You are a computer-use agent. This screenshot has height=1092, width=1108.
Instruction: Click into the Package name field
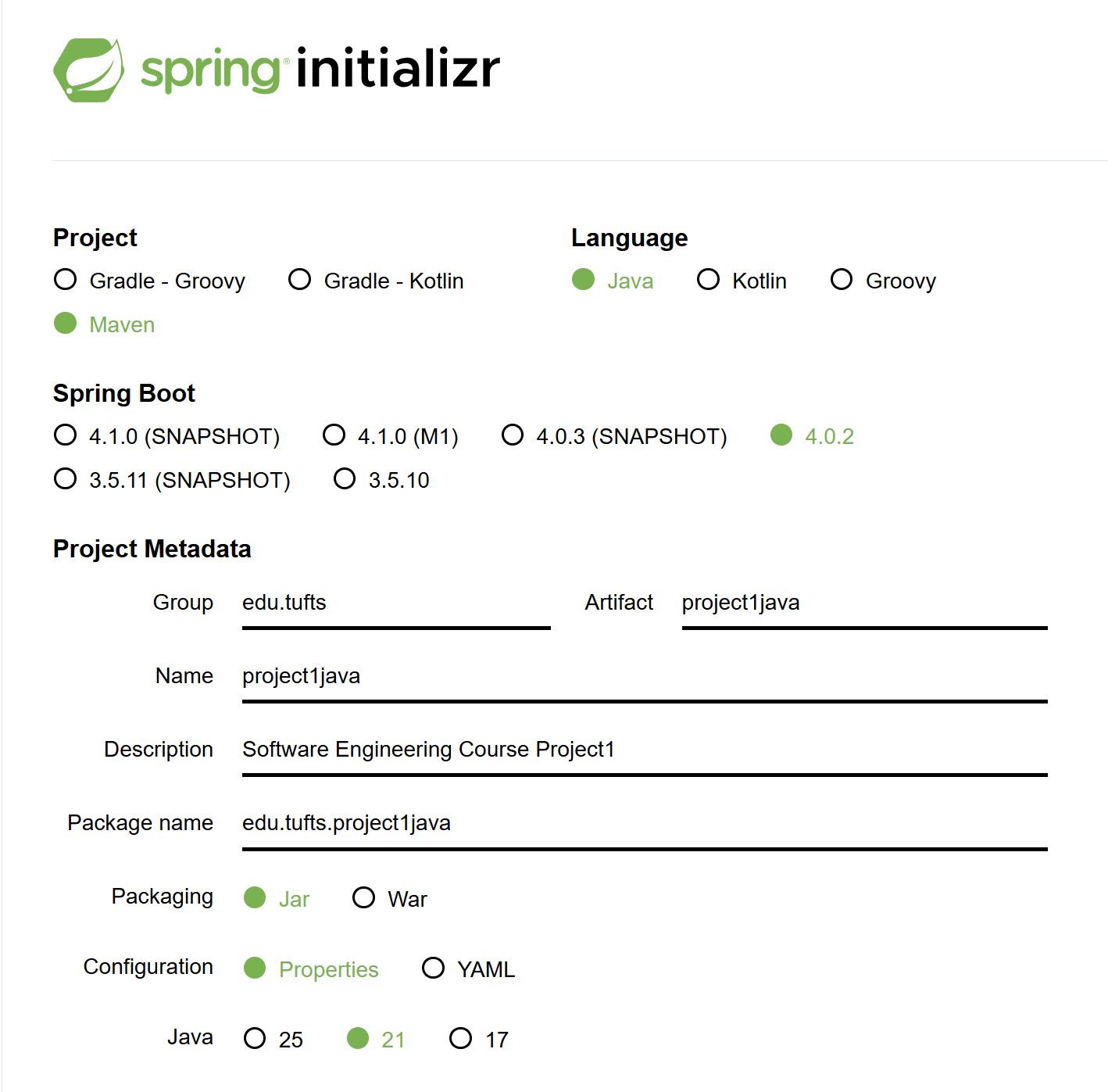click(644, 823)
